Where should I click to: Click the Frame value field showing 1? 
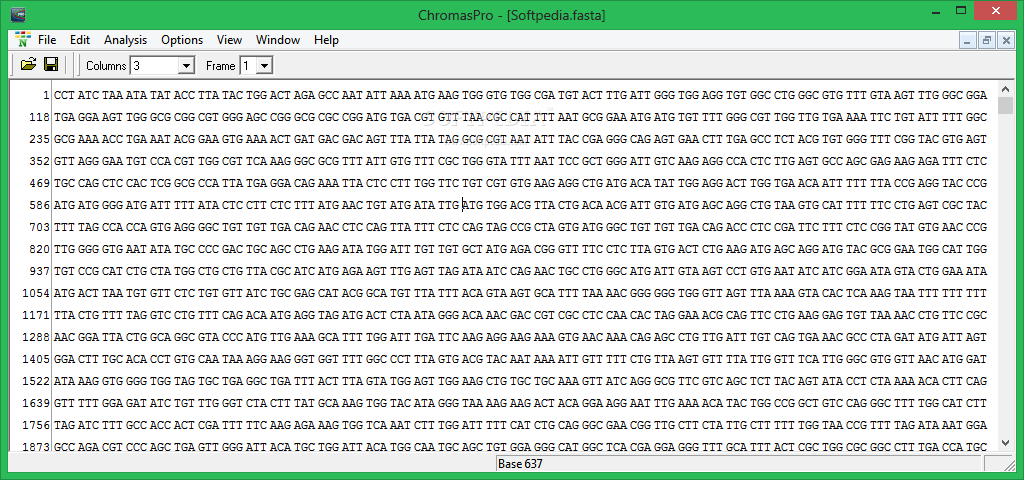[249, 65]
